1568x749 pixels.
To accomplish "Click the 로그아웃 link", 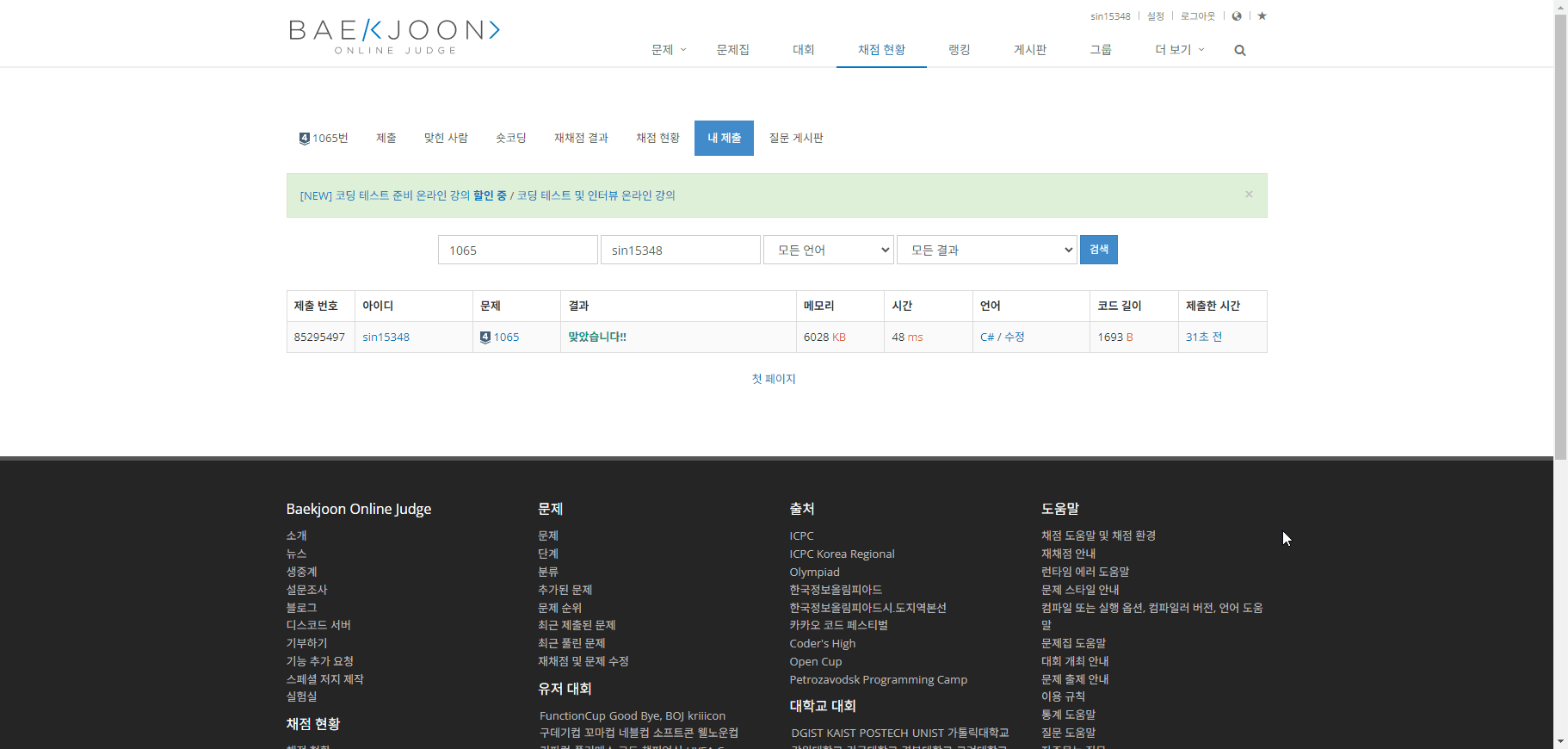I will 1197,16.
